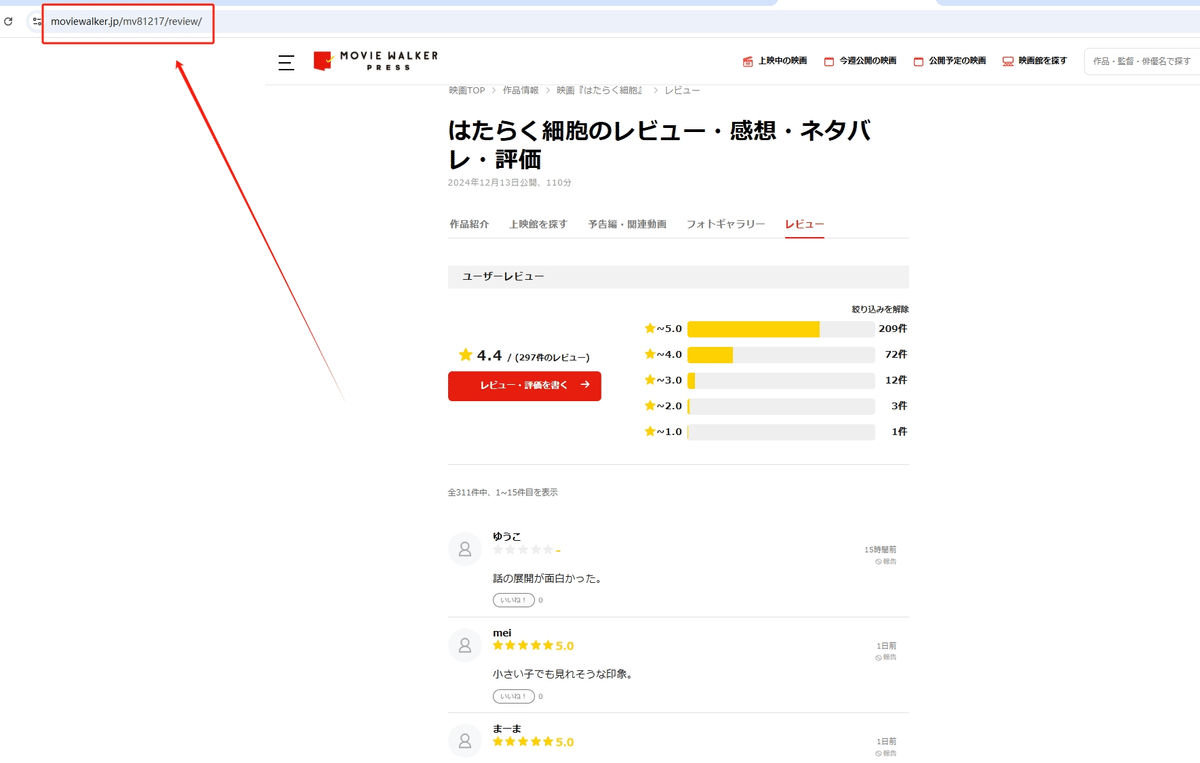The width and height of the screenshot is (1200, 763).
Task: Switch to 上映館を探す tab
Action: (x=538, y=224)
